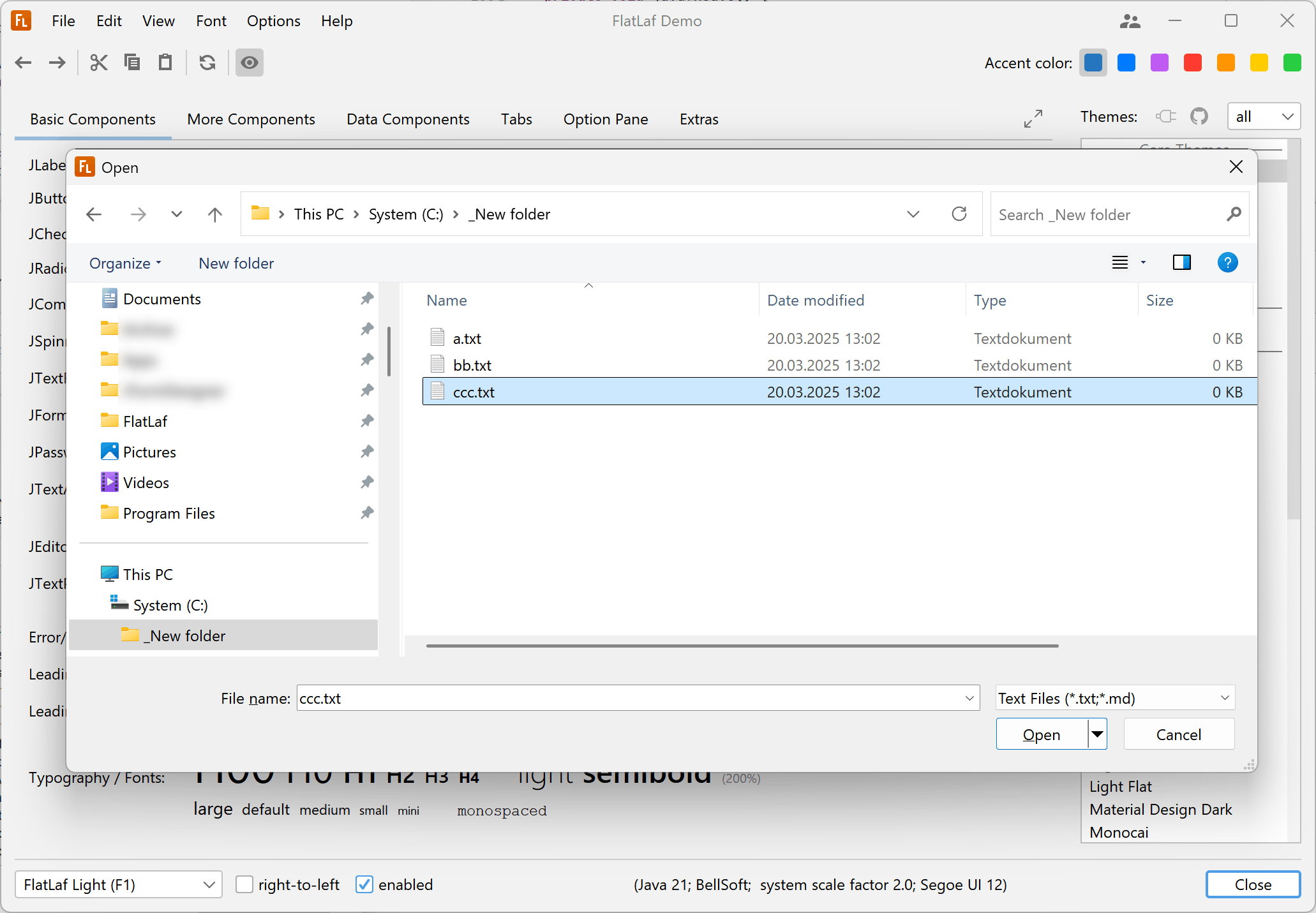Sort files by the Date modified column
This screenshot has width=1316, height=913.
pyautogui.click(x=862, y=301)
